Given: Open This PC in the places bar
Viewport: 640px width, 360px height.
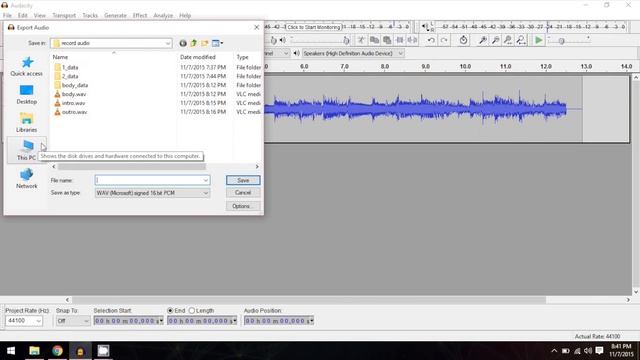Looking at the screenshot, I should coord(27,150).
